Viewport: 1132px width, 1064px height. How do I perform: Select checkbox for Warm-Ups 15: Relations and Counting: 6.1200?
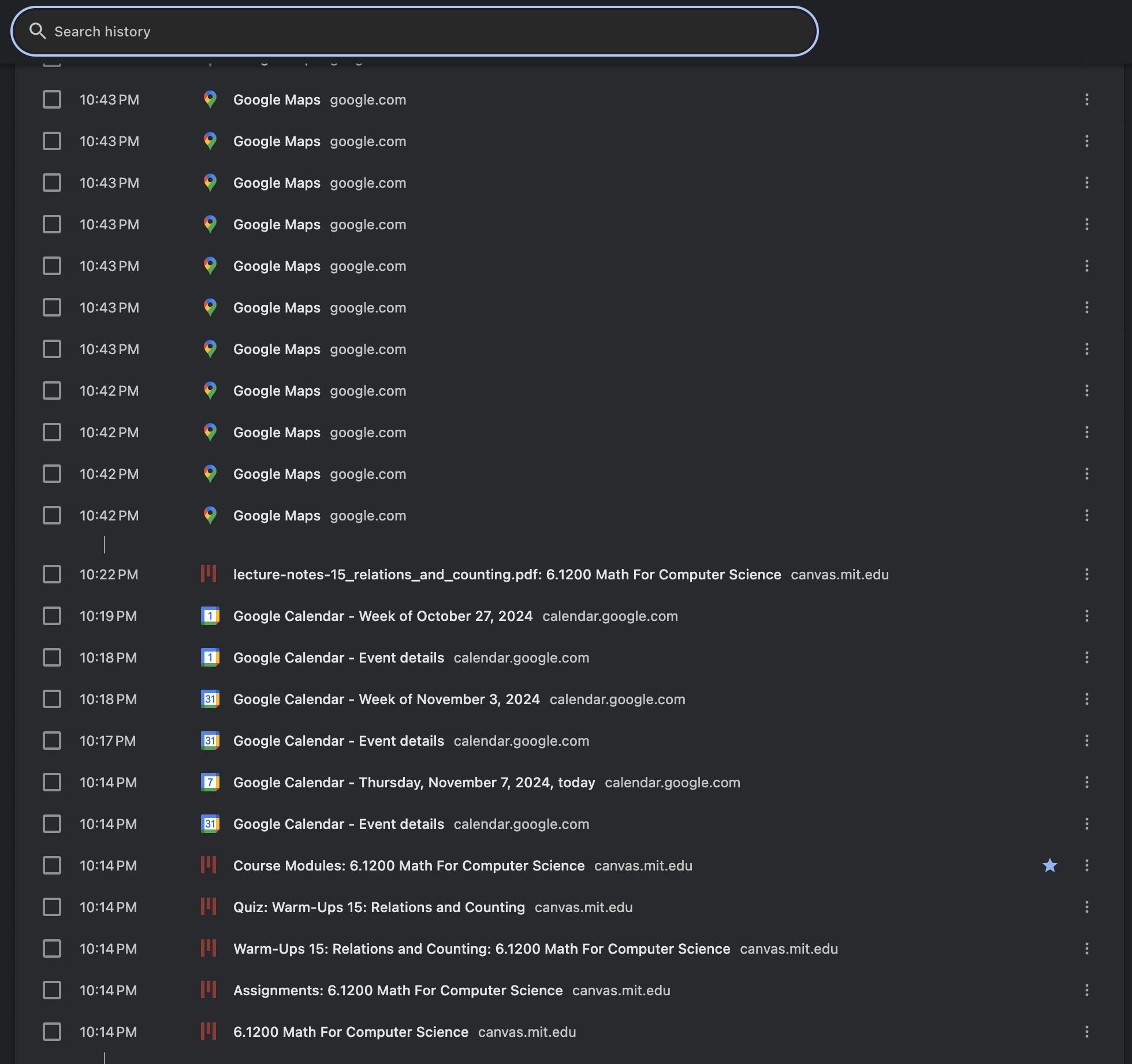pos(52,948)
